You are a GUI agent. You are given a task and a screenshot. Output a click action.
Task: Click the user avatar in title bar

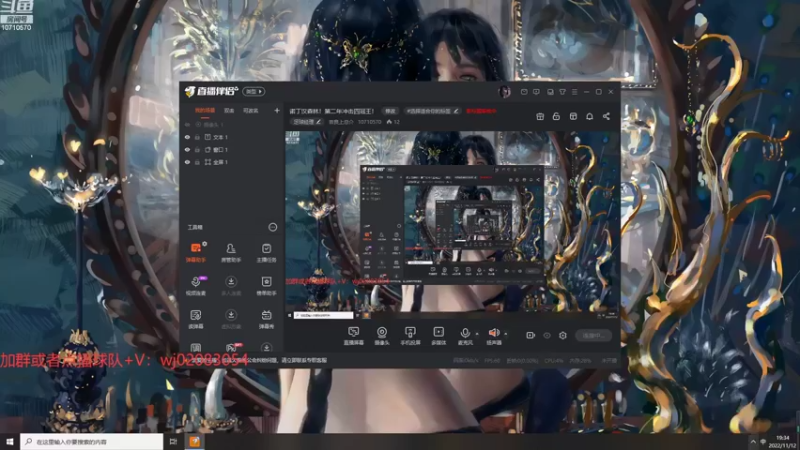[505, 92]
